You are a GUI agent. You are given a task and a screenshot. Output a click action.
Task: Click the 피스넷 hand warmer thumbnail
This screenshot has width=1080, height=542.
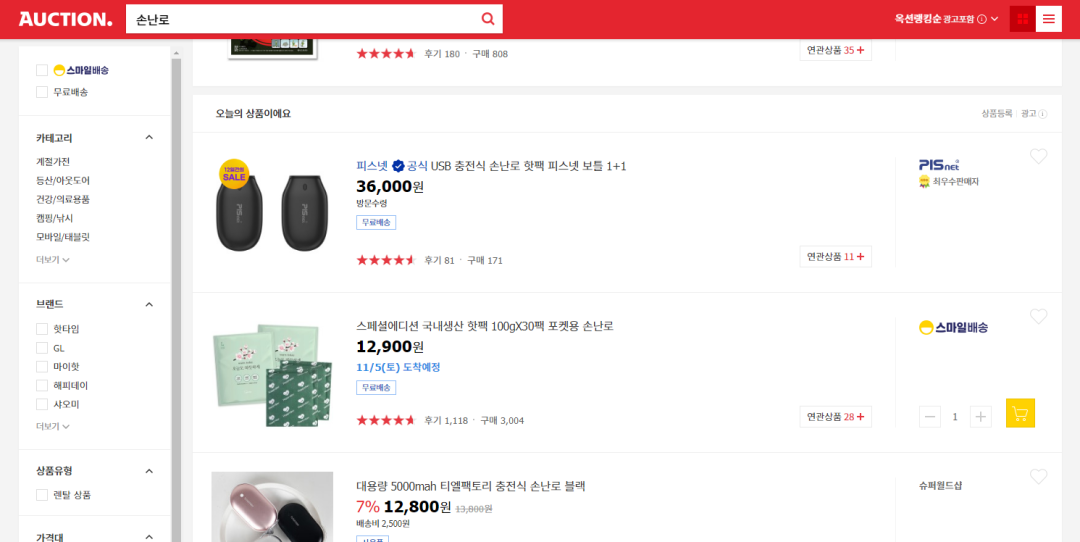pos(272,205)
